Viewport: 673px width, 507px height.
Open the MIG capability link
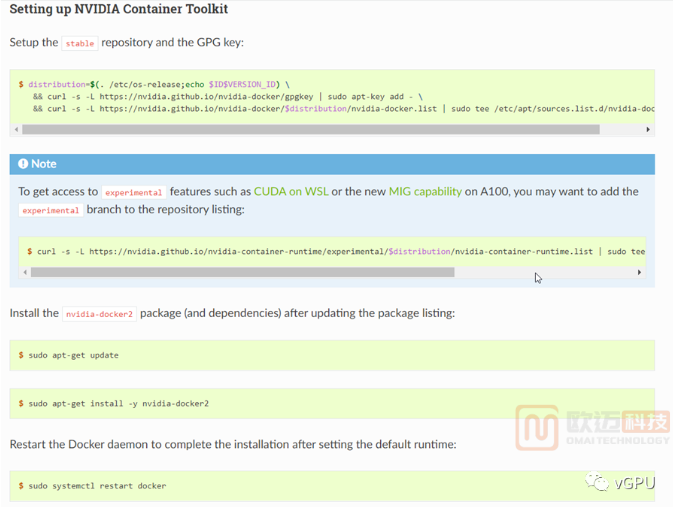point(425,191)
